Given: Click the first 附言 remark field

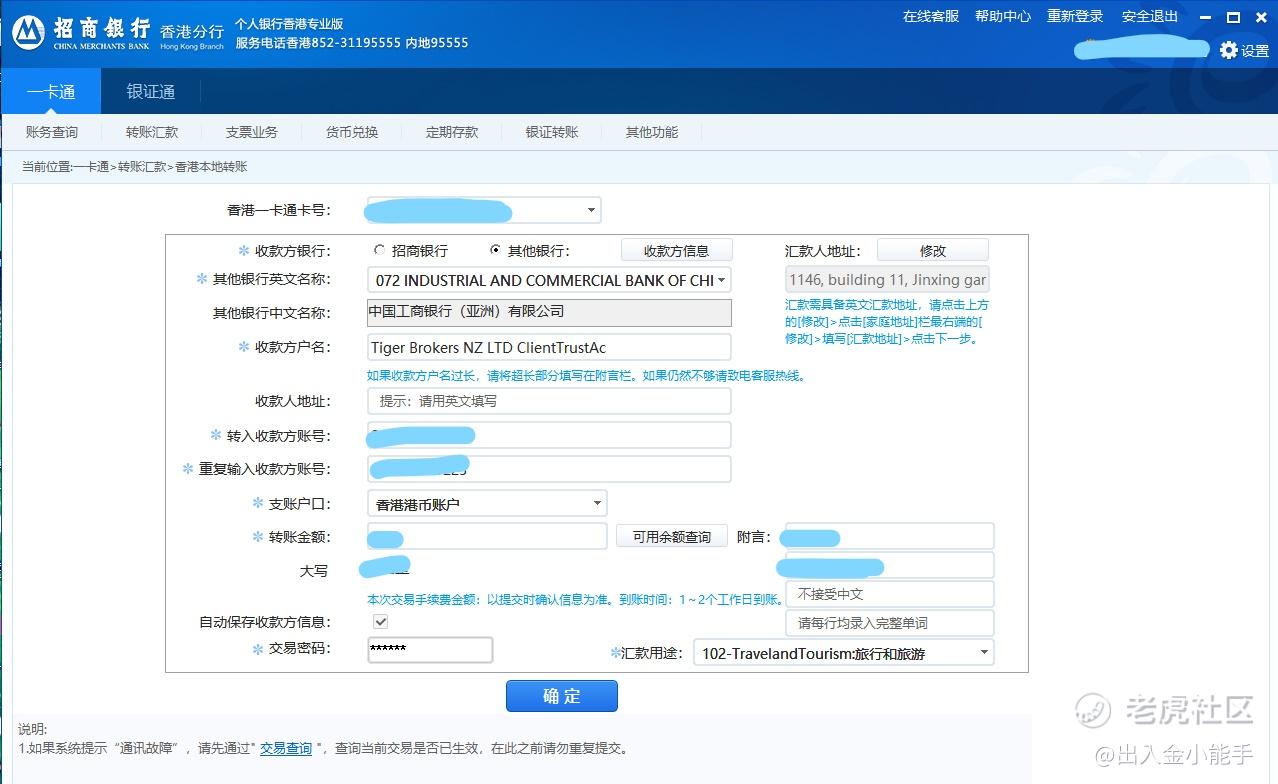Looking at the screenshot, I should click(x=890, y=536).
